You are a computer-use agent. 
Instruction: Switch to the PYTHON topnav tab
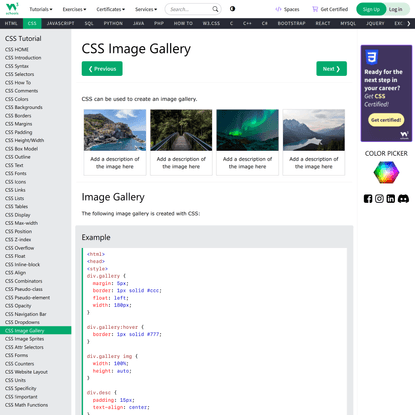pyautogui.click(x=113, y=23)
